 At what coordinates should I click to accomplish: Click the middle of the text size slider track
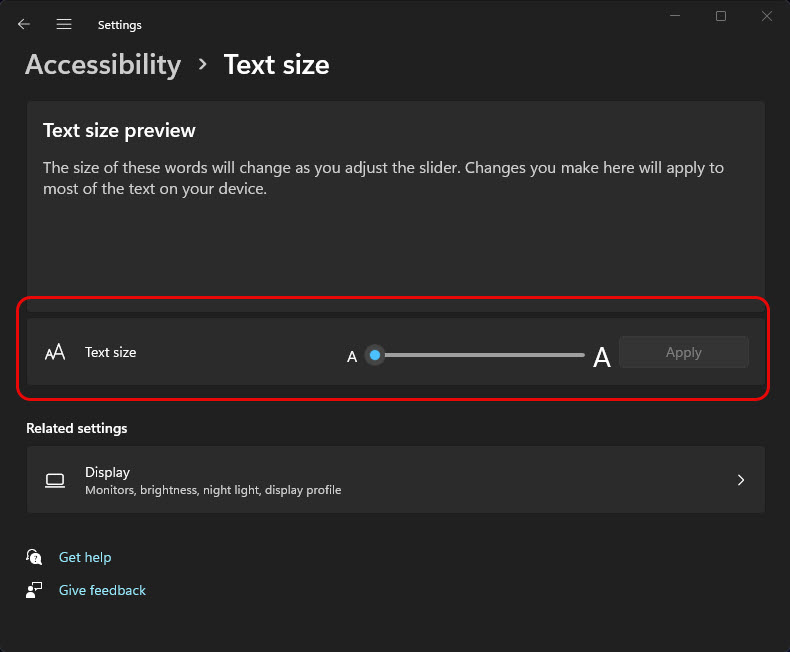tap(480, 354)
